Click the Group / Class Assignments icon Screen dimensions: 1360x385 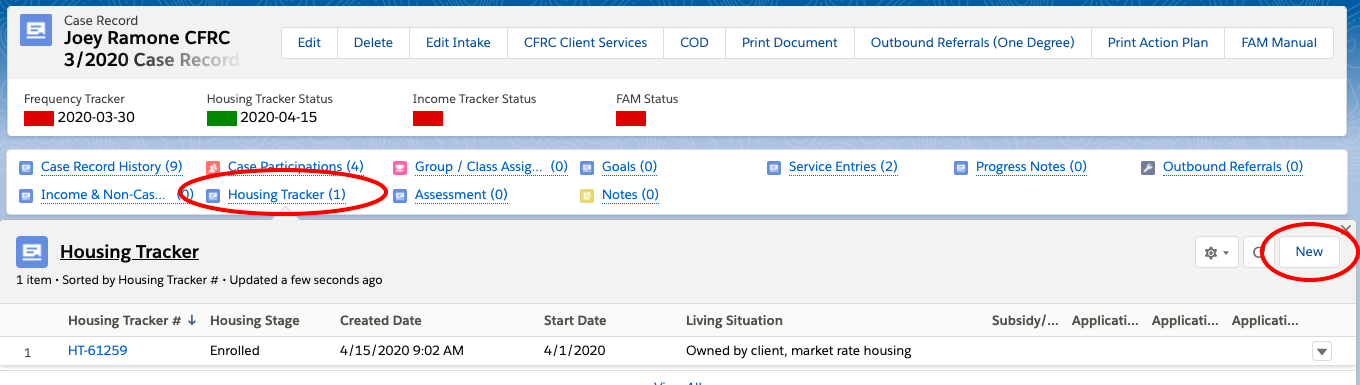pyautogui.click(x=400, y=168)
